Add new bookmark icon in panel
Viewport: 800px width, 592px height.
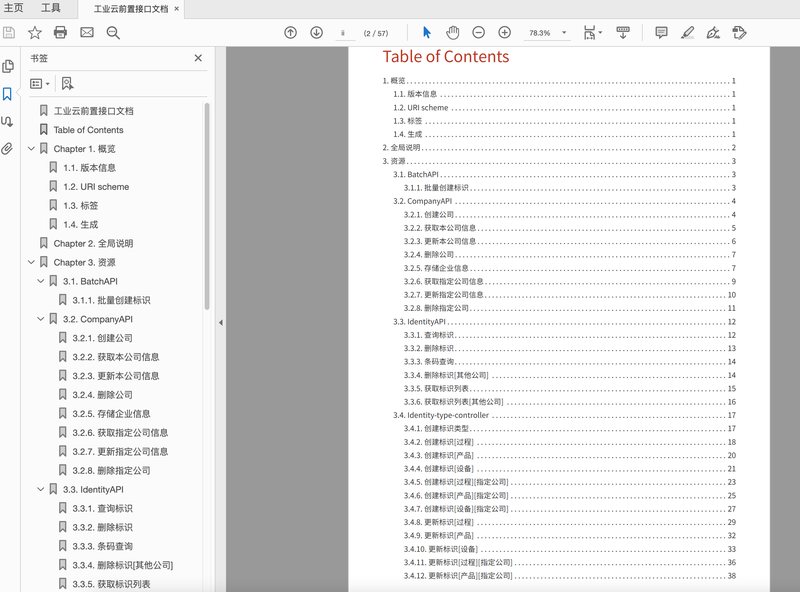67,83
